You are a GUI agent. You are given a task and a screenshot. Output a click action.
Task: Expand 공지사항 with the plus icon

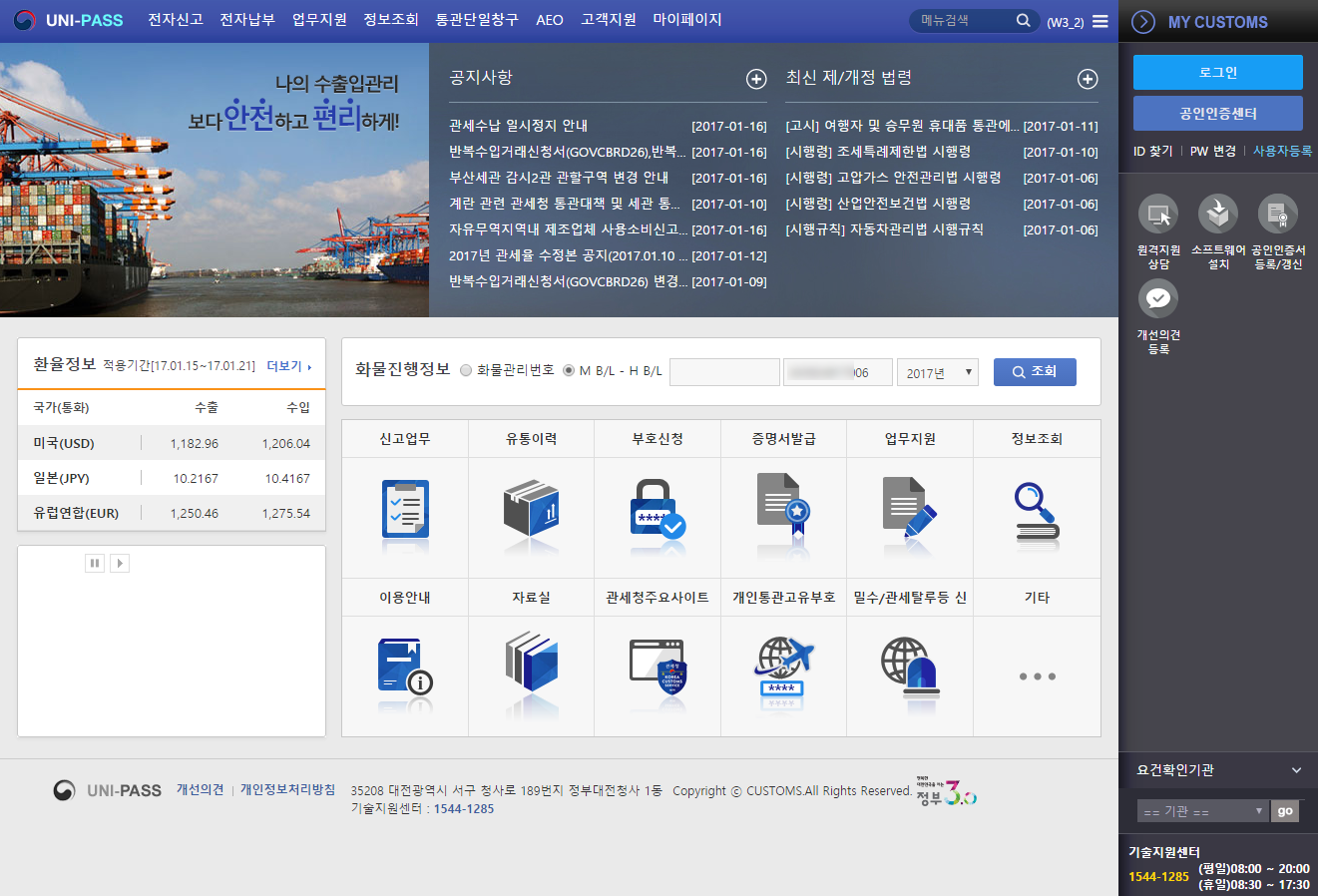(756, 79)
